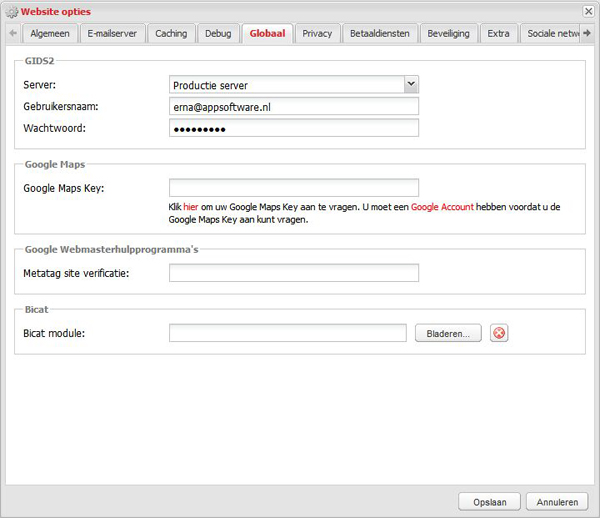
Task: Follow the 'hier' link for Maps Key
Action: (x=191, y=207)
